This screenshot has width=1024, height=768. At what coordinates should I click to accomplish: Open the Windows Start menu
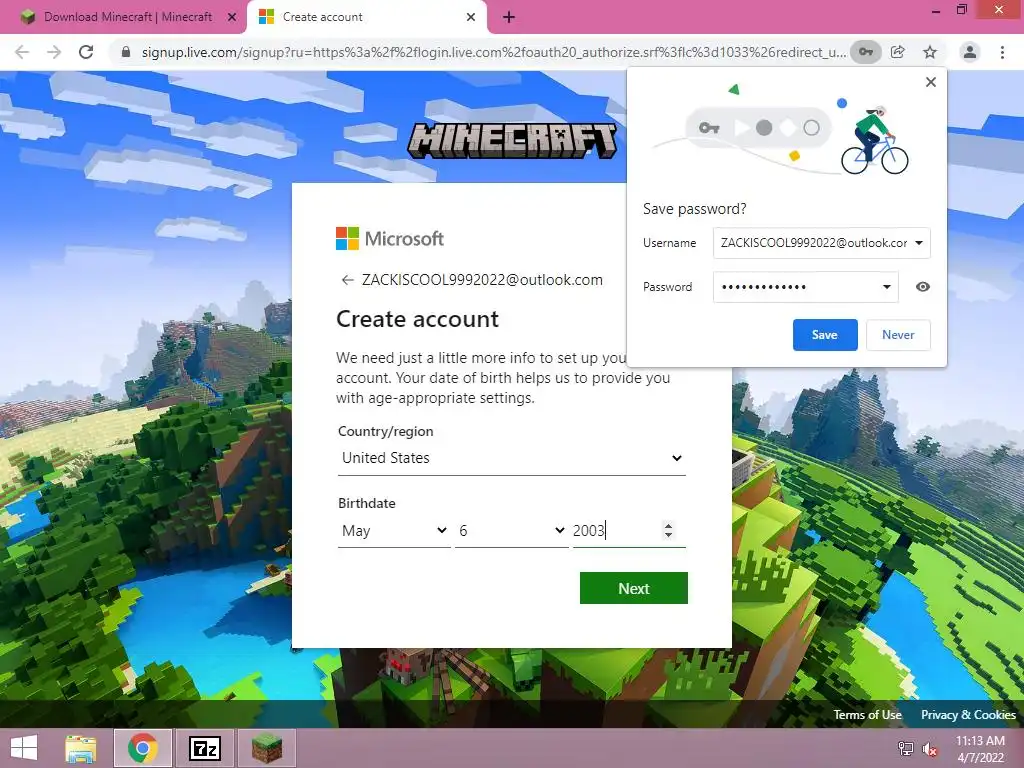[x=24, y=748]
